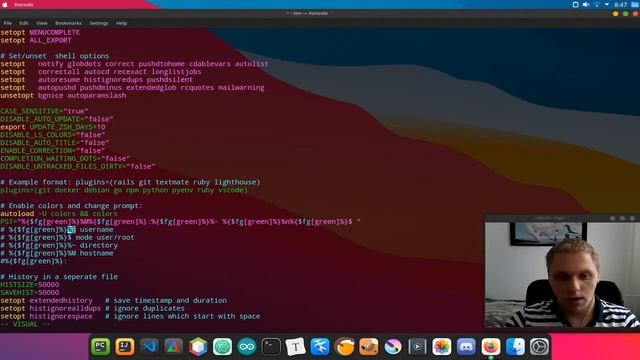Launch Android Studio from the dock
The image size is (640, 360).
click(173, 347)
